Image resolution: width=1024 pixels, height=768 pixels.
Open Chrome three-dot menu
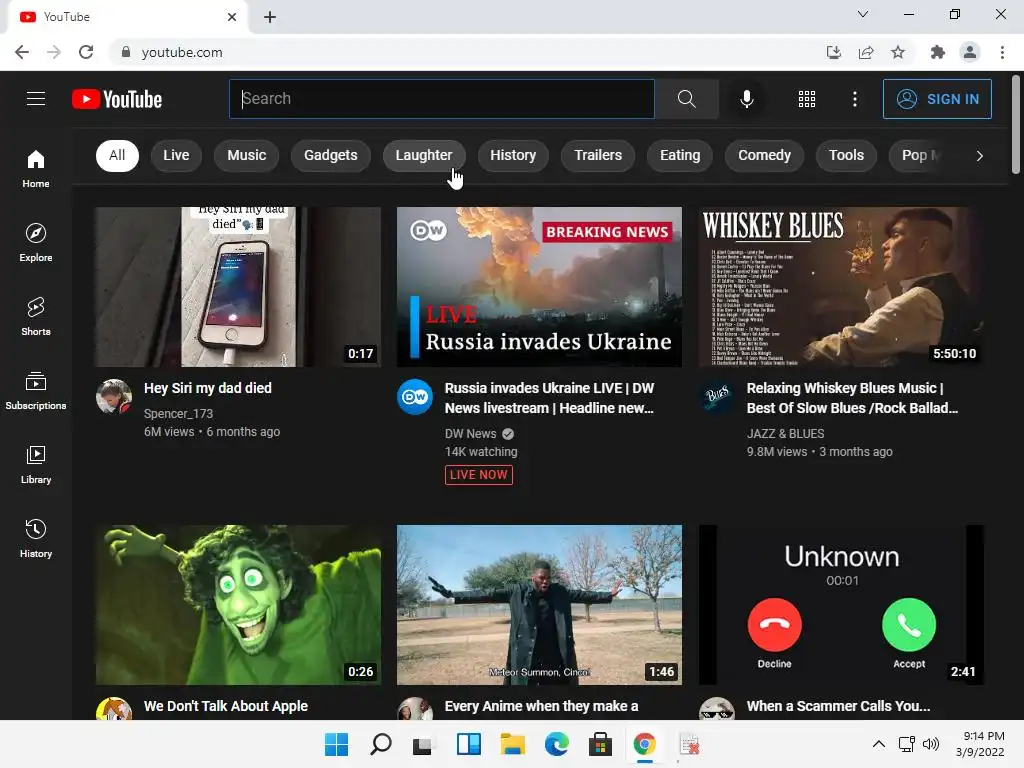coord(1002,52)
